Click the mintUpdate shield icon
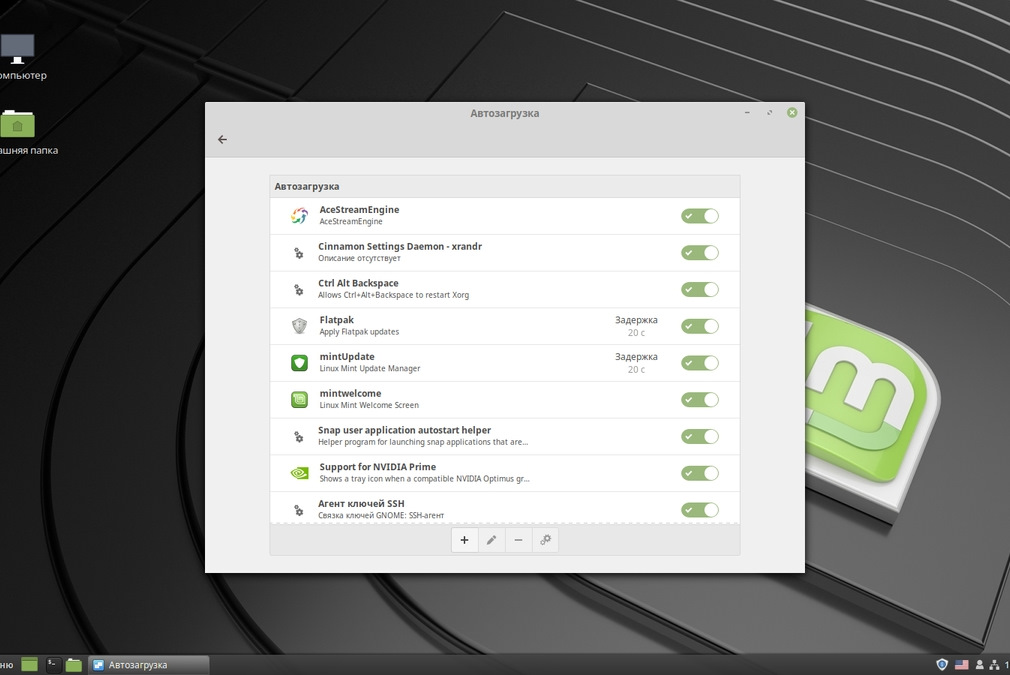Viewport: 1010px width, 675px height. click(x=298, y=362)
